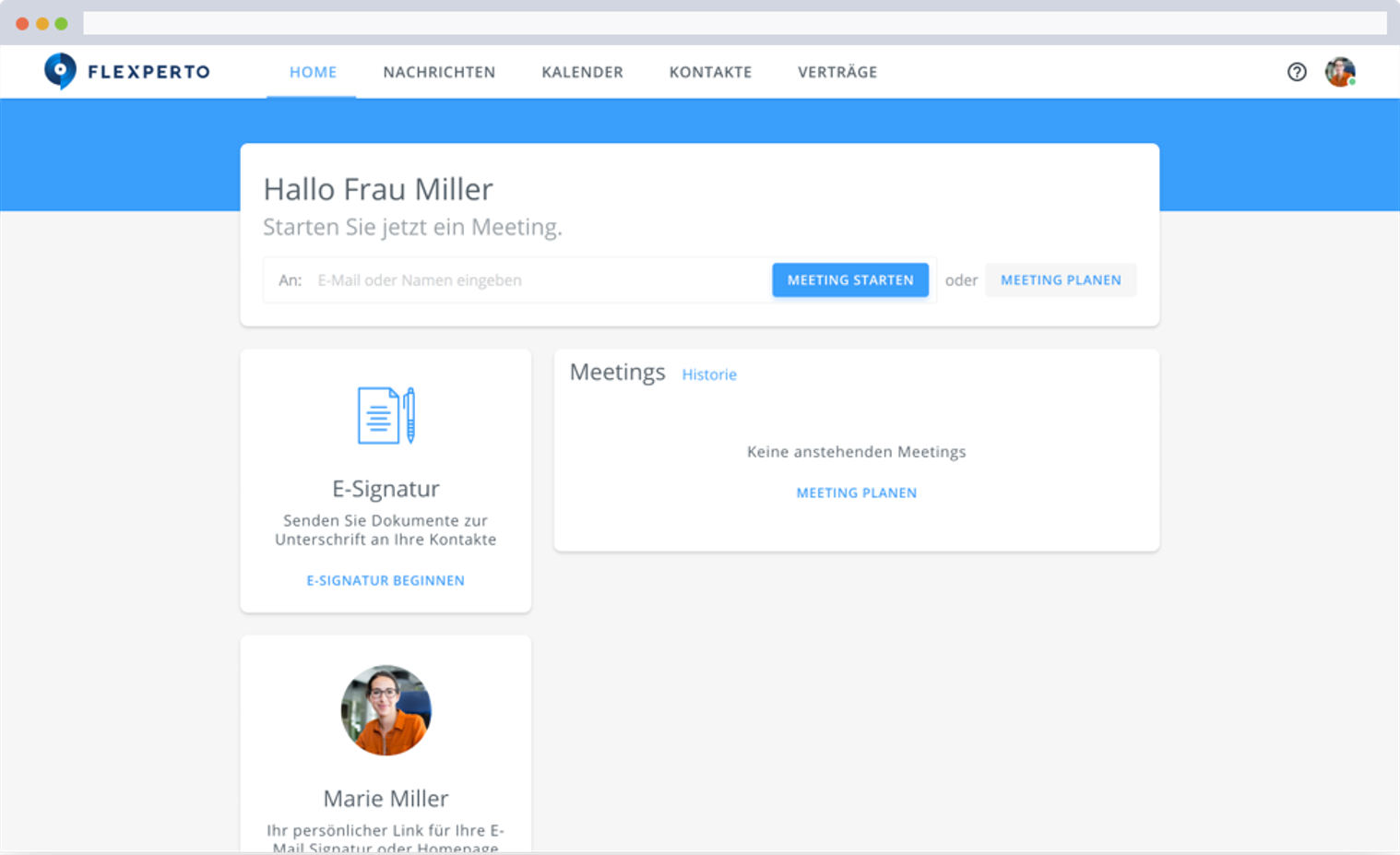Viewport: 1400px width, 855px height.
Task: Click Marie Miller's round profile photo
Action: tap(386, 710)
